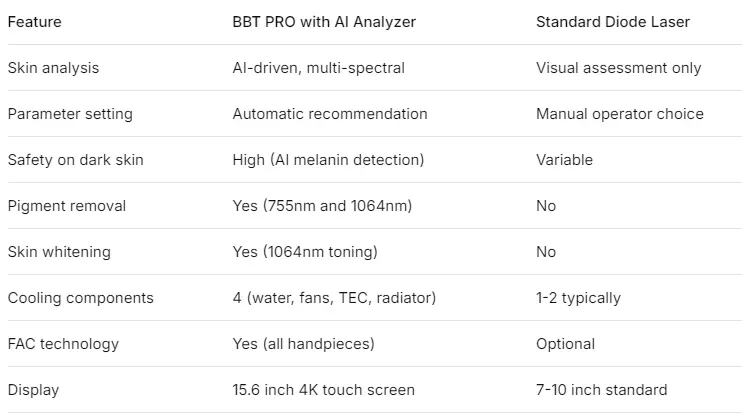Click 4 (water, fans, TEC, radiator) cell
Image resolution: width=742 pixels, height=413 pixels.
point(334,298)
